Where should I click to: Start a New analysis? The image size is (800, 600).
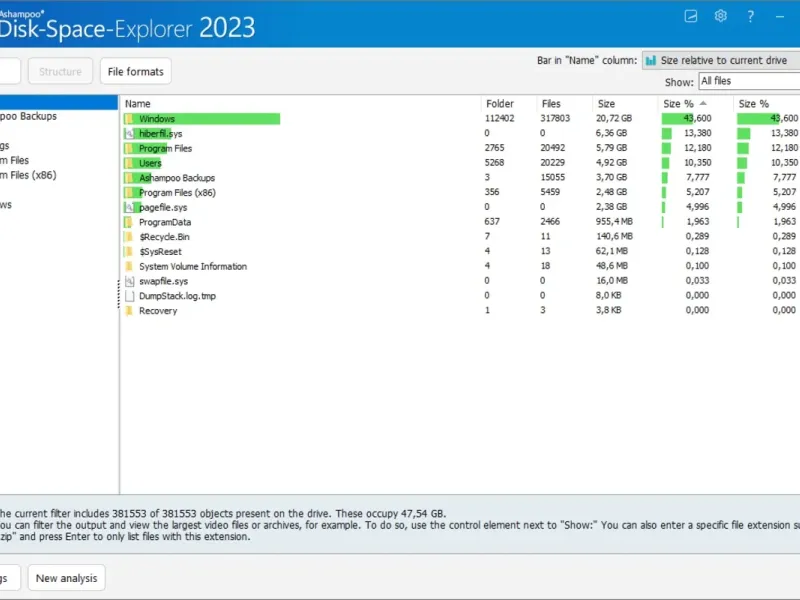[66, 578]
